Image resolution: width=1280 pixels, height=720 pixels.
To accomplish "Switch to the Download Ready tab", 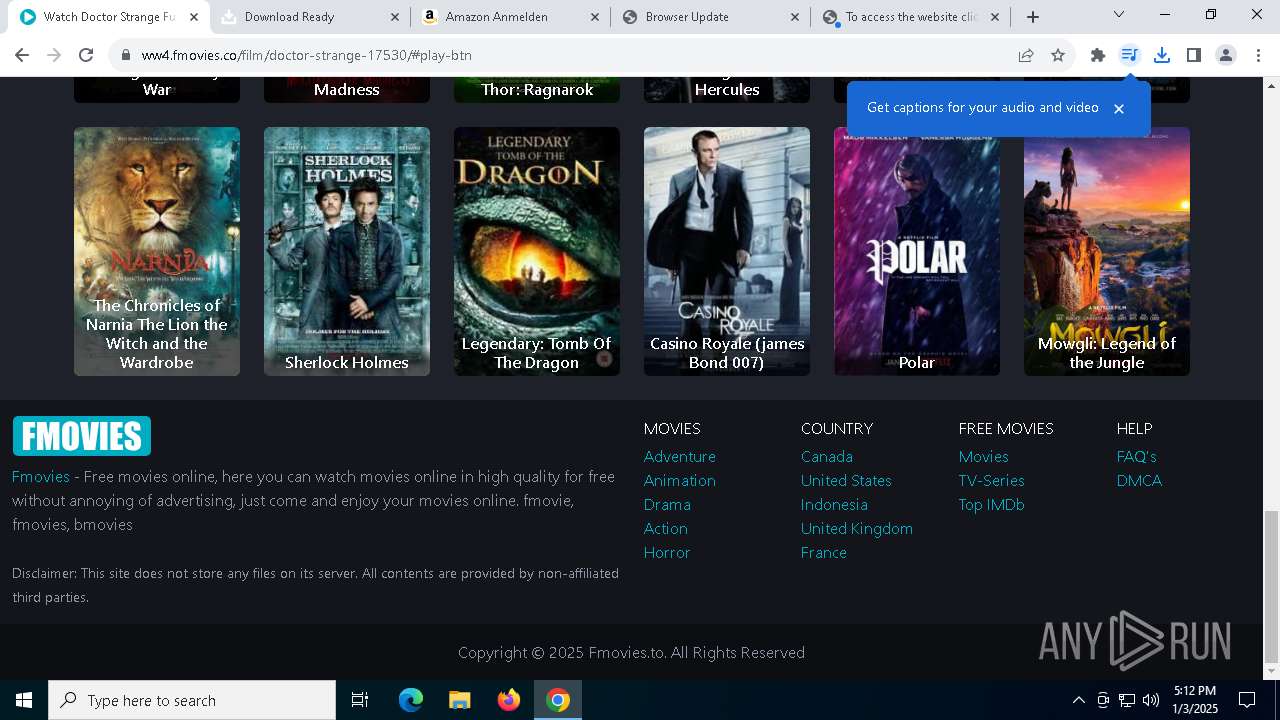I will coord(310,17).
